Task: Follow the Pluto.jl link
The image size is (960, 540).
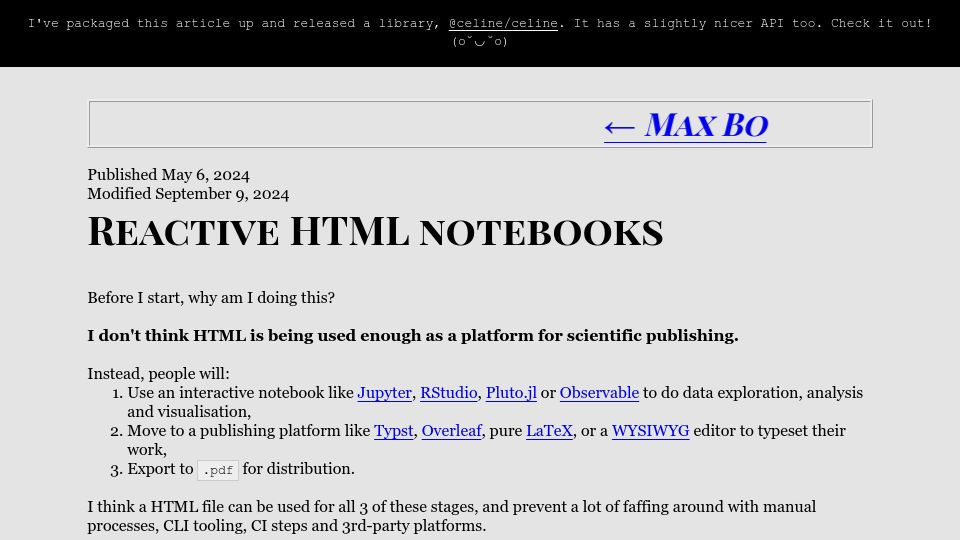Action: [x=511, y=393]
